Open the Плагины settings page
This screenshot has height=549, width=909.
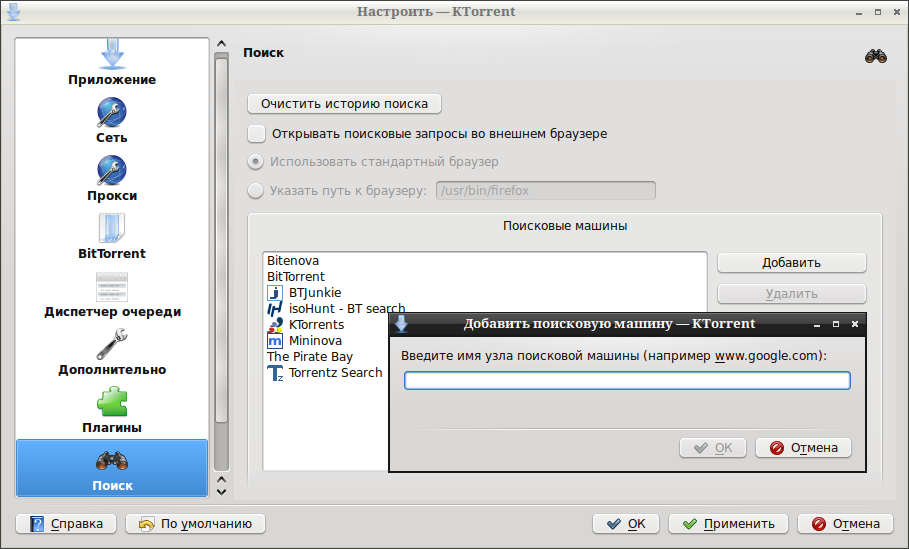(x=112, y=410)
